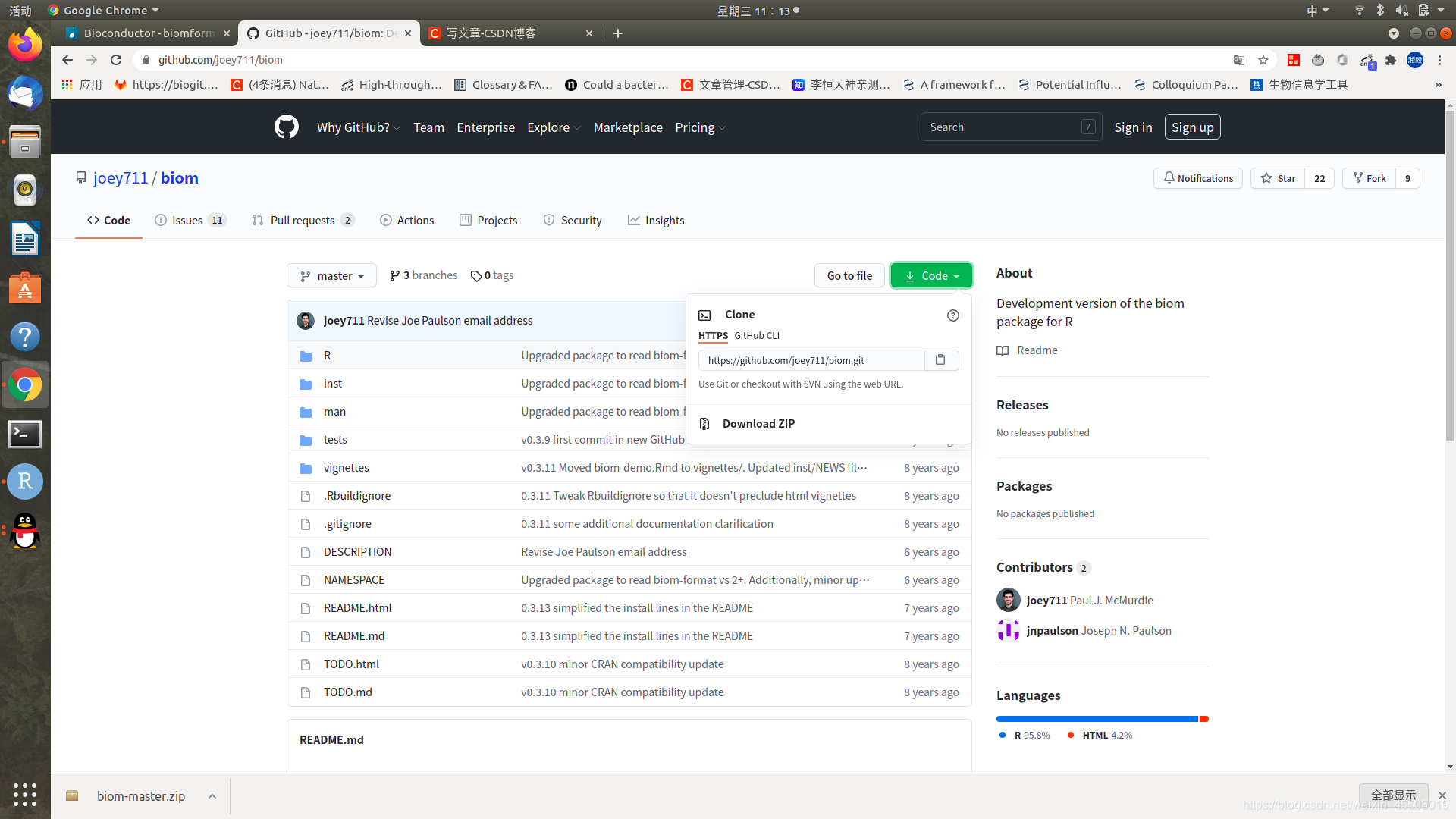Expand the master branch dropdown

coord(332,276)
